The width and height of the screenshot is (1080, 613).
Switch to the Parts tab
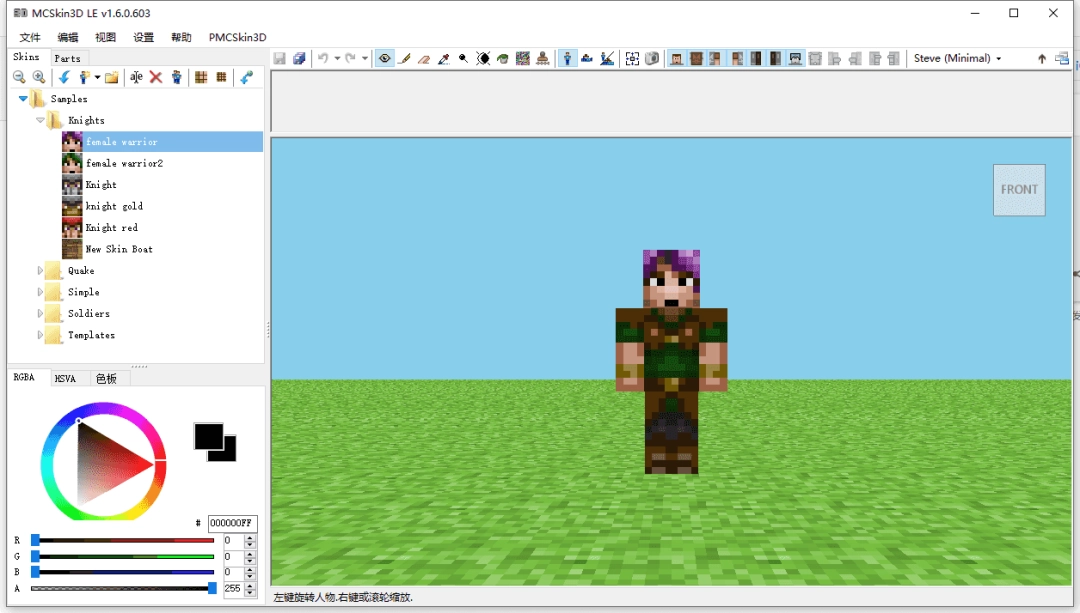68,58
